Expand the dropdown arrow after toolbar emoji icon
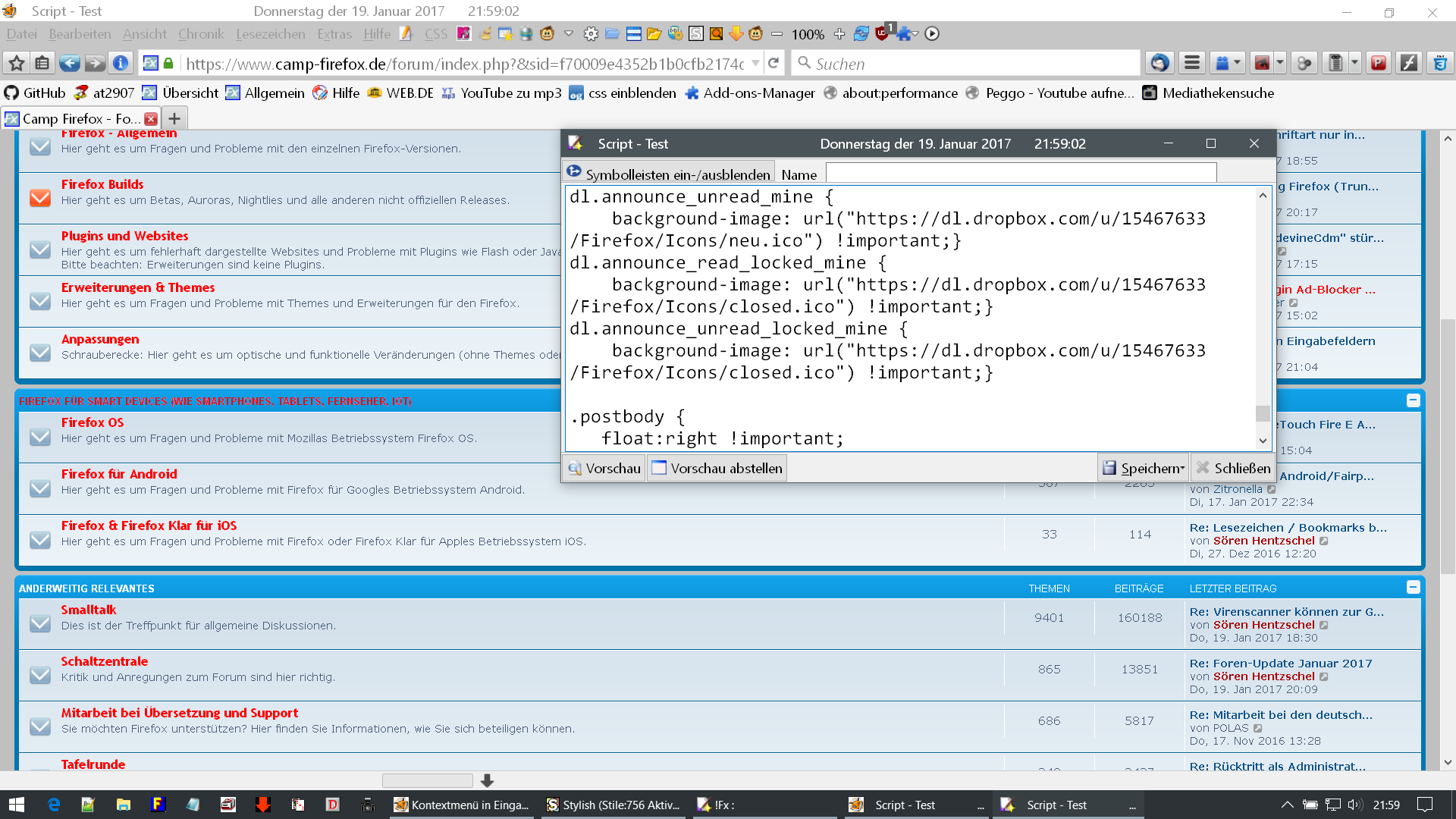The image size is (1456, 819). point(568,34)
